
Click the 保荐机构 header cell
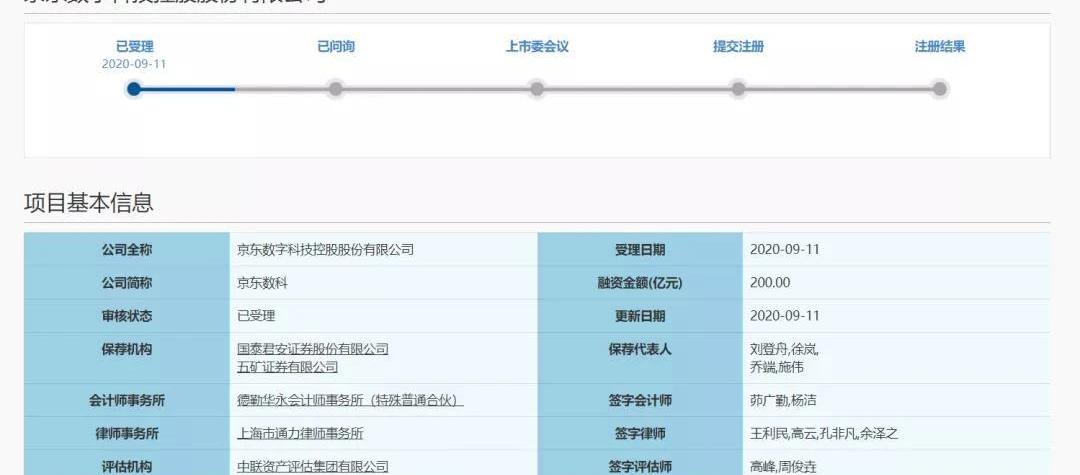tap(127, 358)
